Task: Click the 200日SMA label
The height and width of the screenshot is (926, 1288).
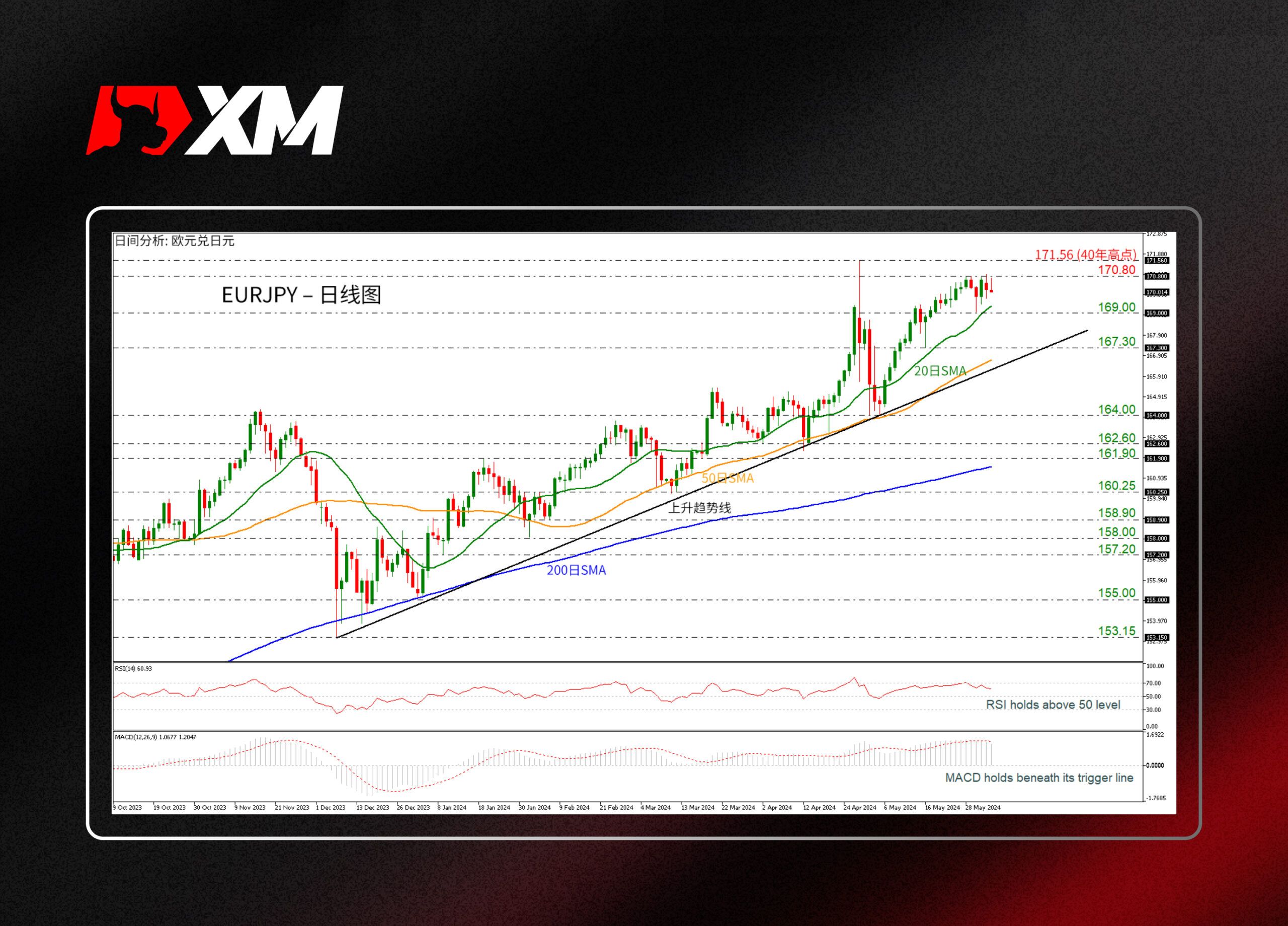Action: click(x=576, y=570)
